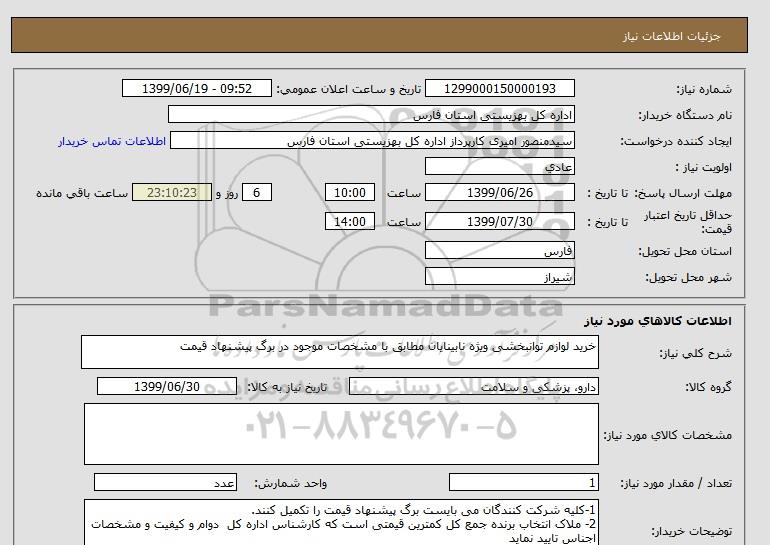Click the response deadline time 10:00
Viewport: 770px width, 545px height.
point(350,192)
